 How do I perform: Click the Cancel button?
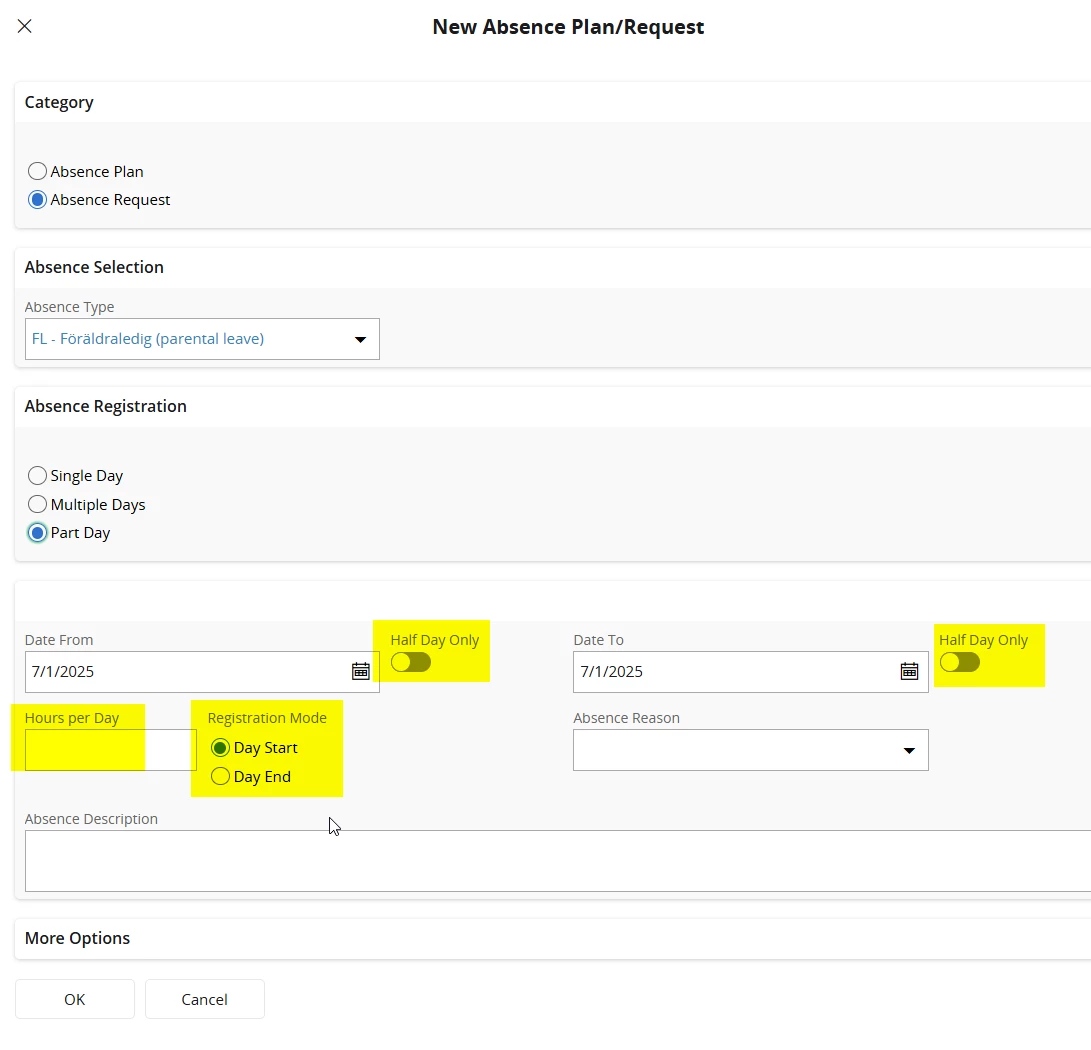205,999
